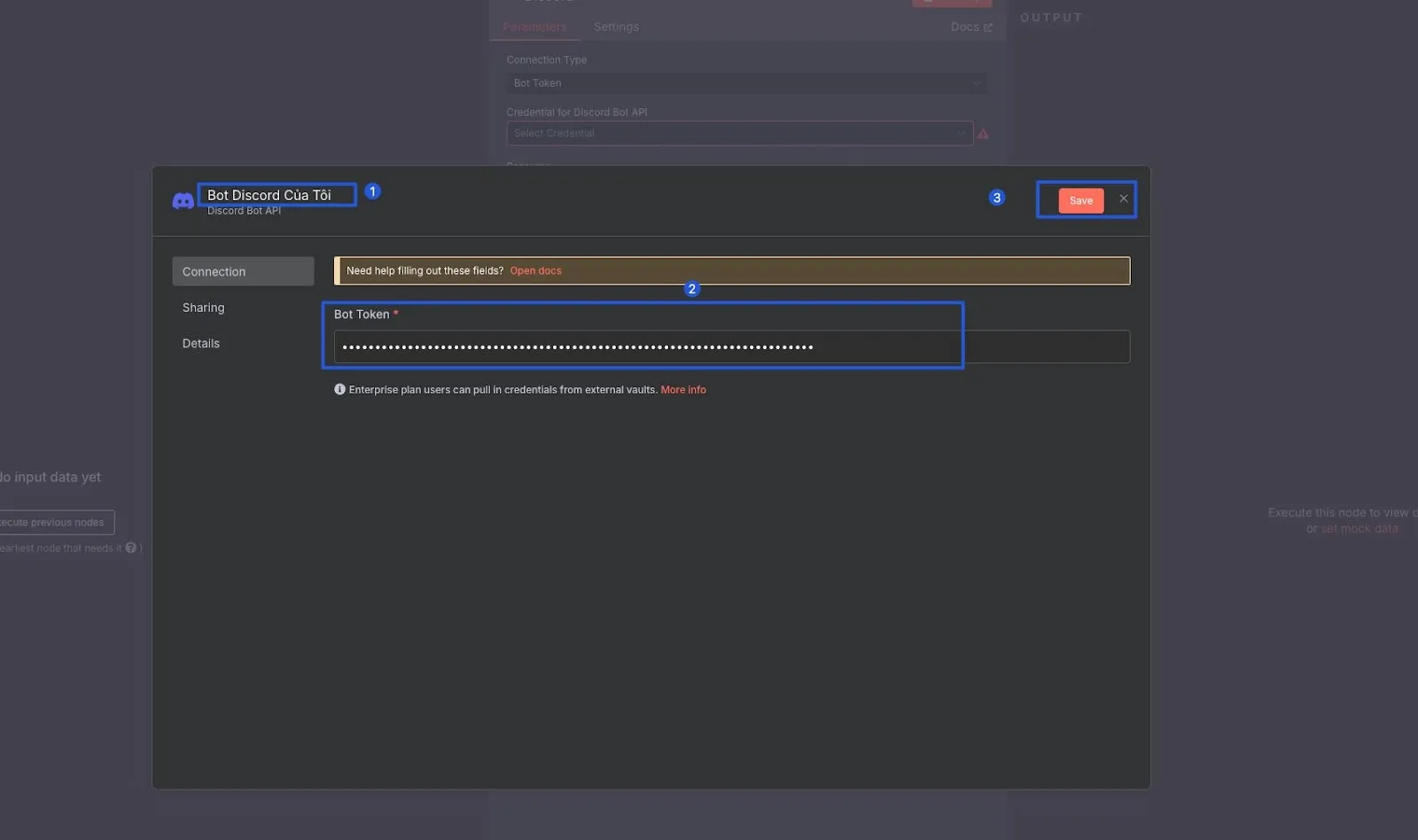Click the OUTPUT panel heading
The width and height of the screenshot is (1418, 840).
[x=1051, y=18]
